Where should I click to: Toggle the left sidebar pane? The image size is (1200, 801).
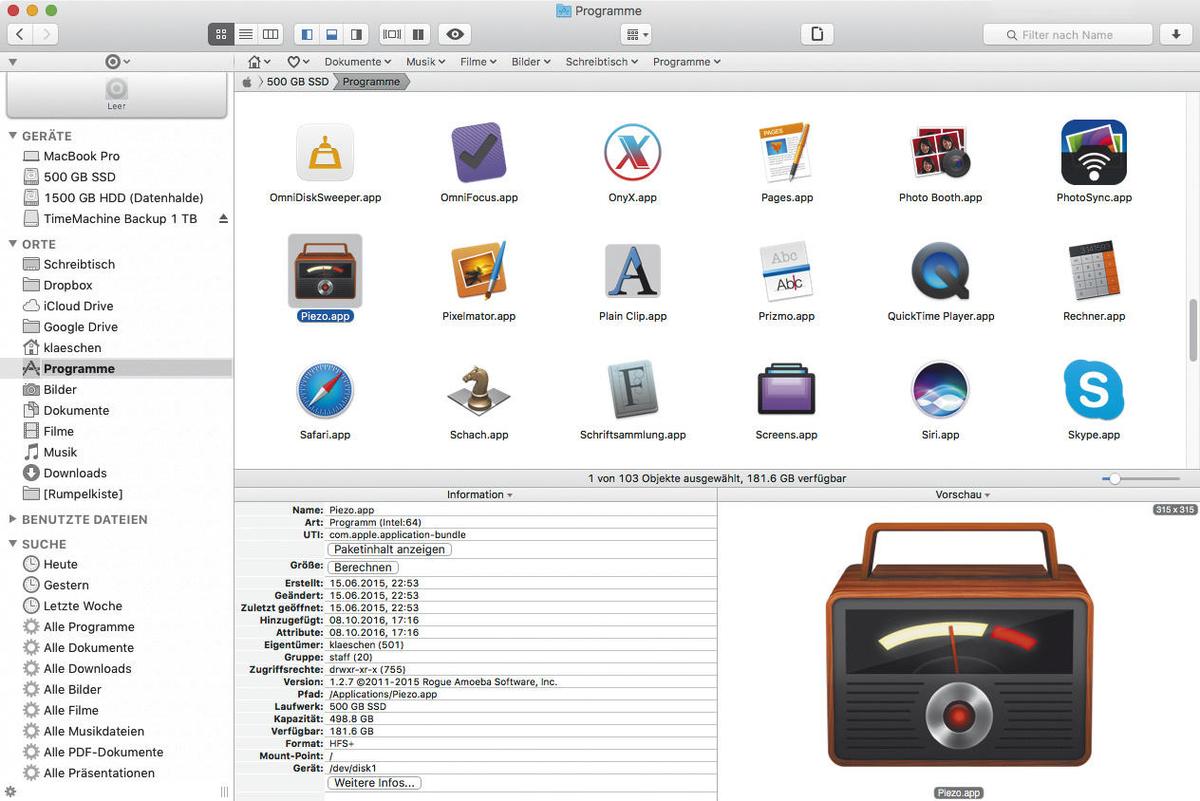(x=307, y=34)
